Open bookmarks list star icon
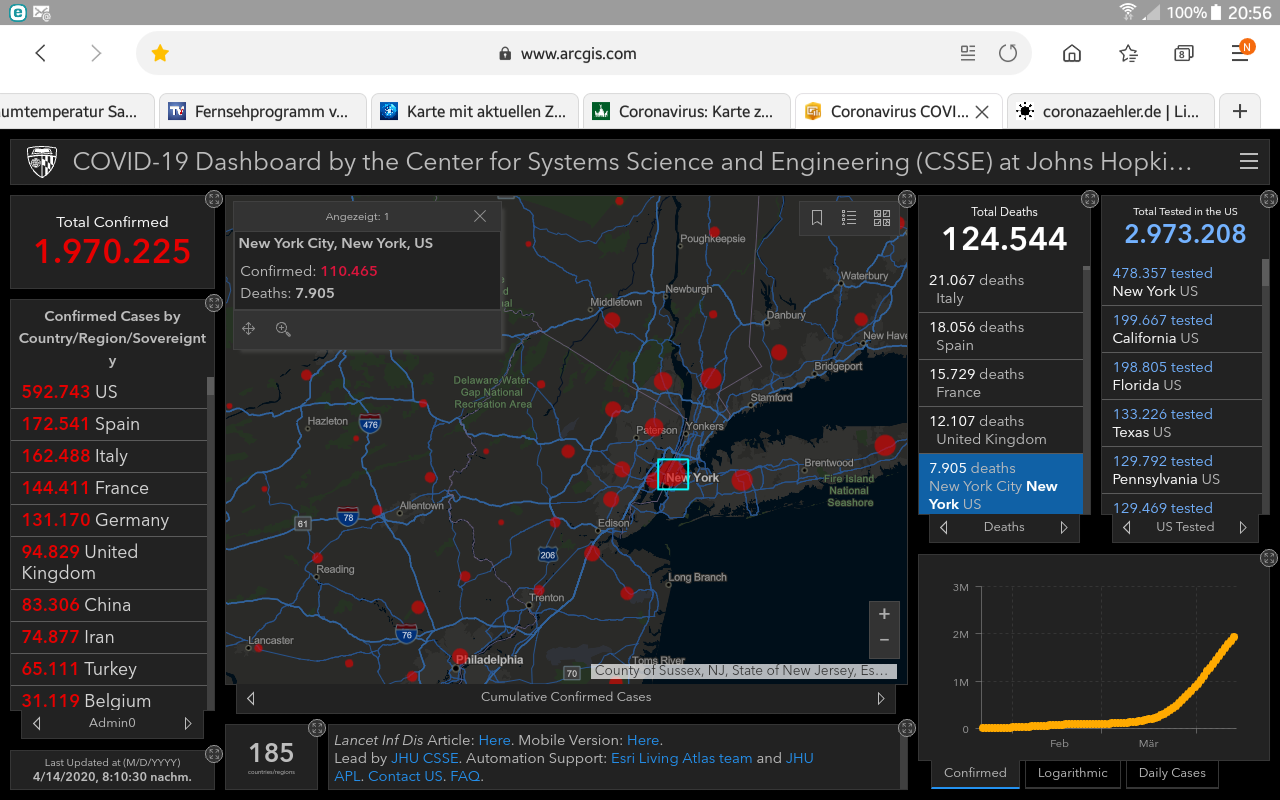Viewport: 1280px width, 800px height. pos(1128,54)
